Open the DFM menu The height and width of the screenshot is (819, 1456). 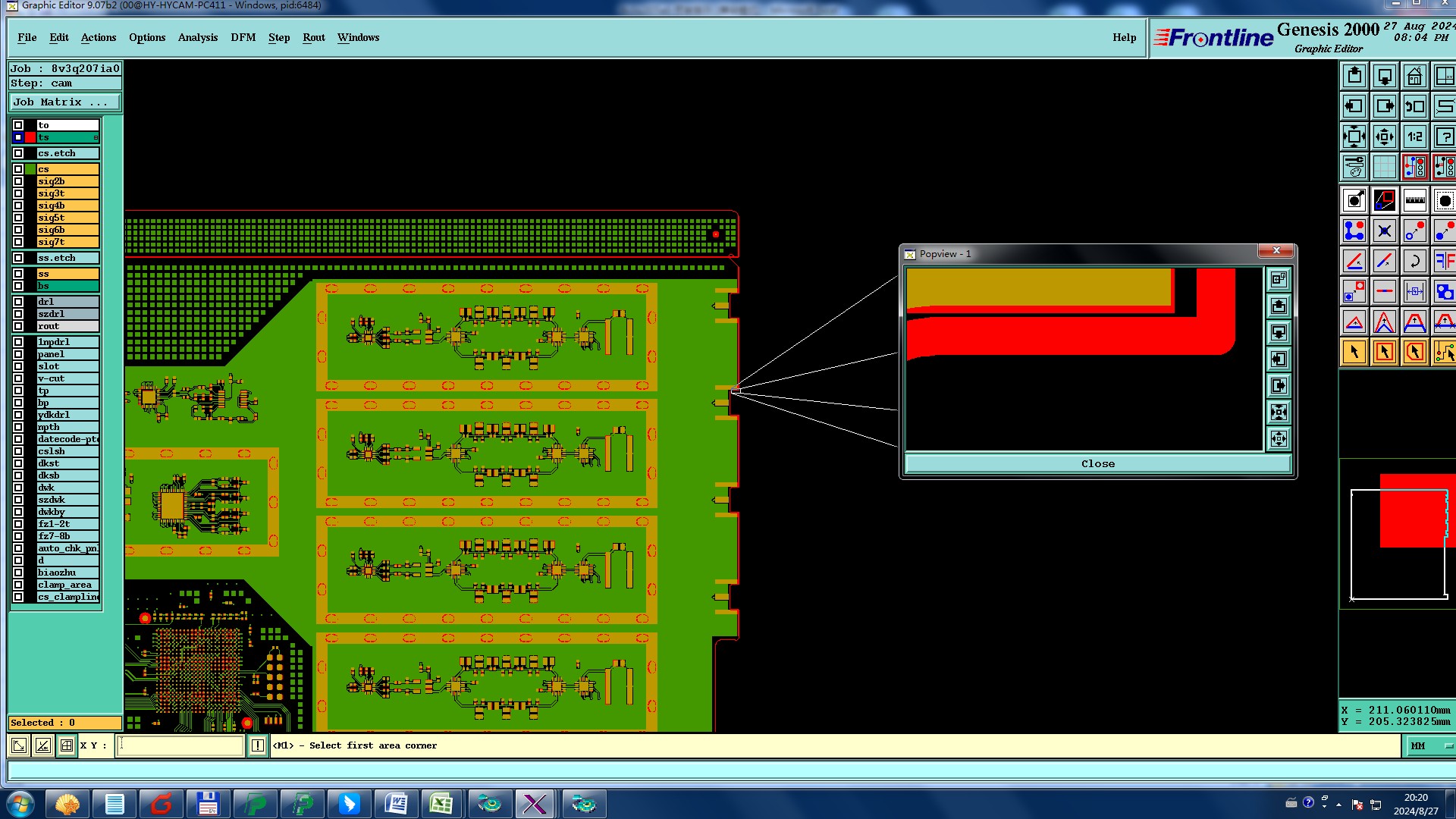(243, 38)
